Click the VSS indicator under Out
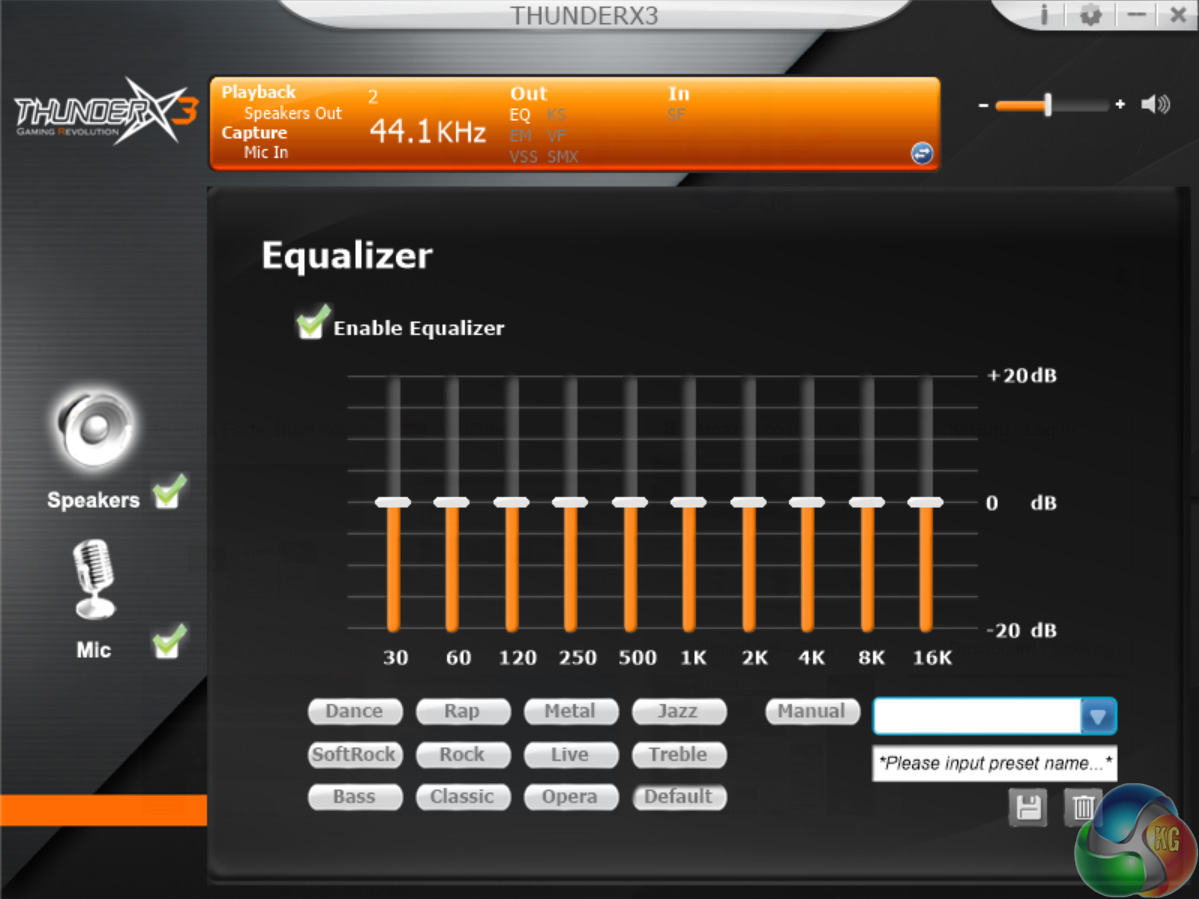 (524, 157)
